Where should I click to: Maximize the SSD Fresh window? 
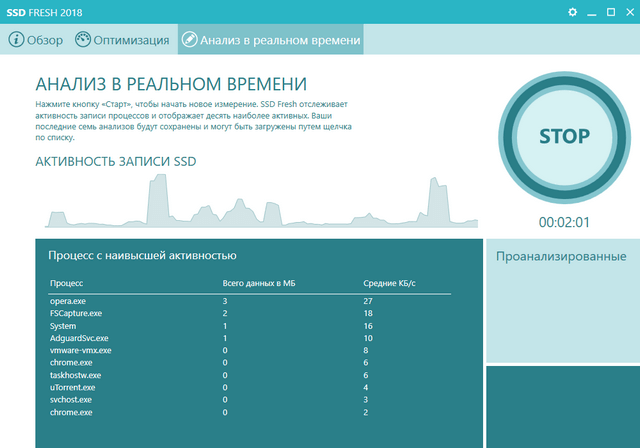pos(611,12)
